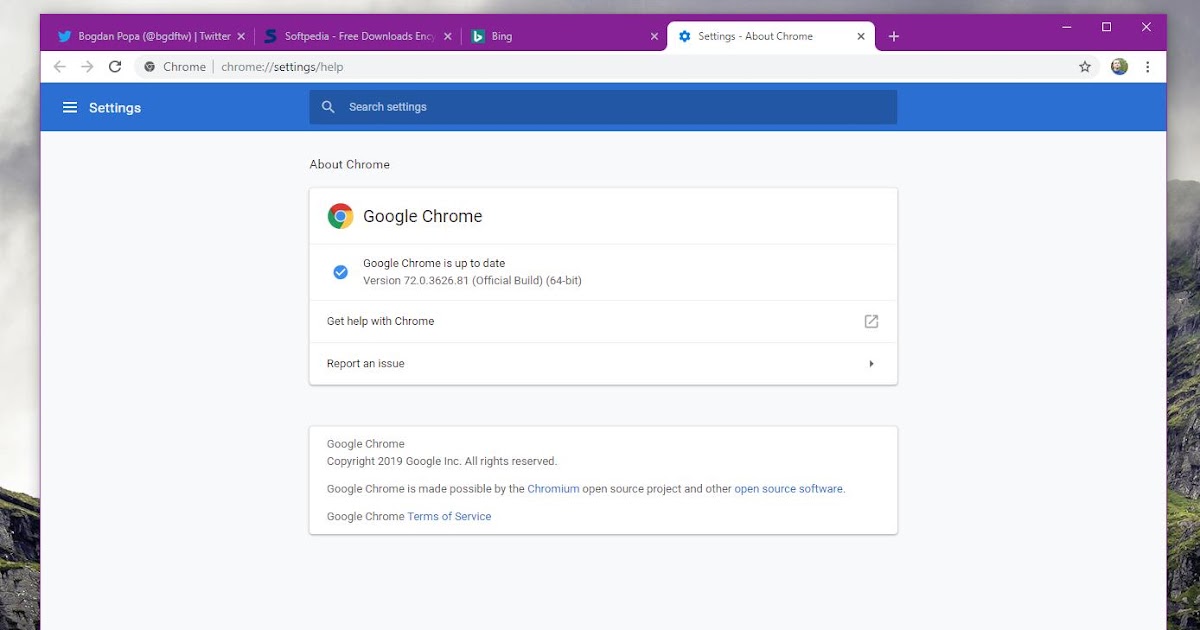
Task: Close the Softpedia tab
Action: tap(448, 36)
